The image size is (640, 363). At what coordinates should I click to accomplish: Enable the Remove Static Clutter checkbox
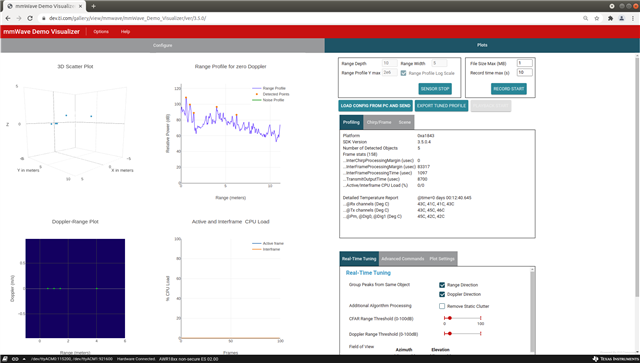[442, 306]
